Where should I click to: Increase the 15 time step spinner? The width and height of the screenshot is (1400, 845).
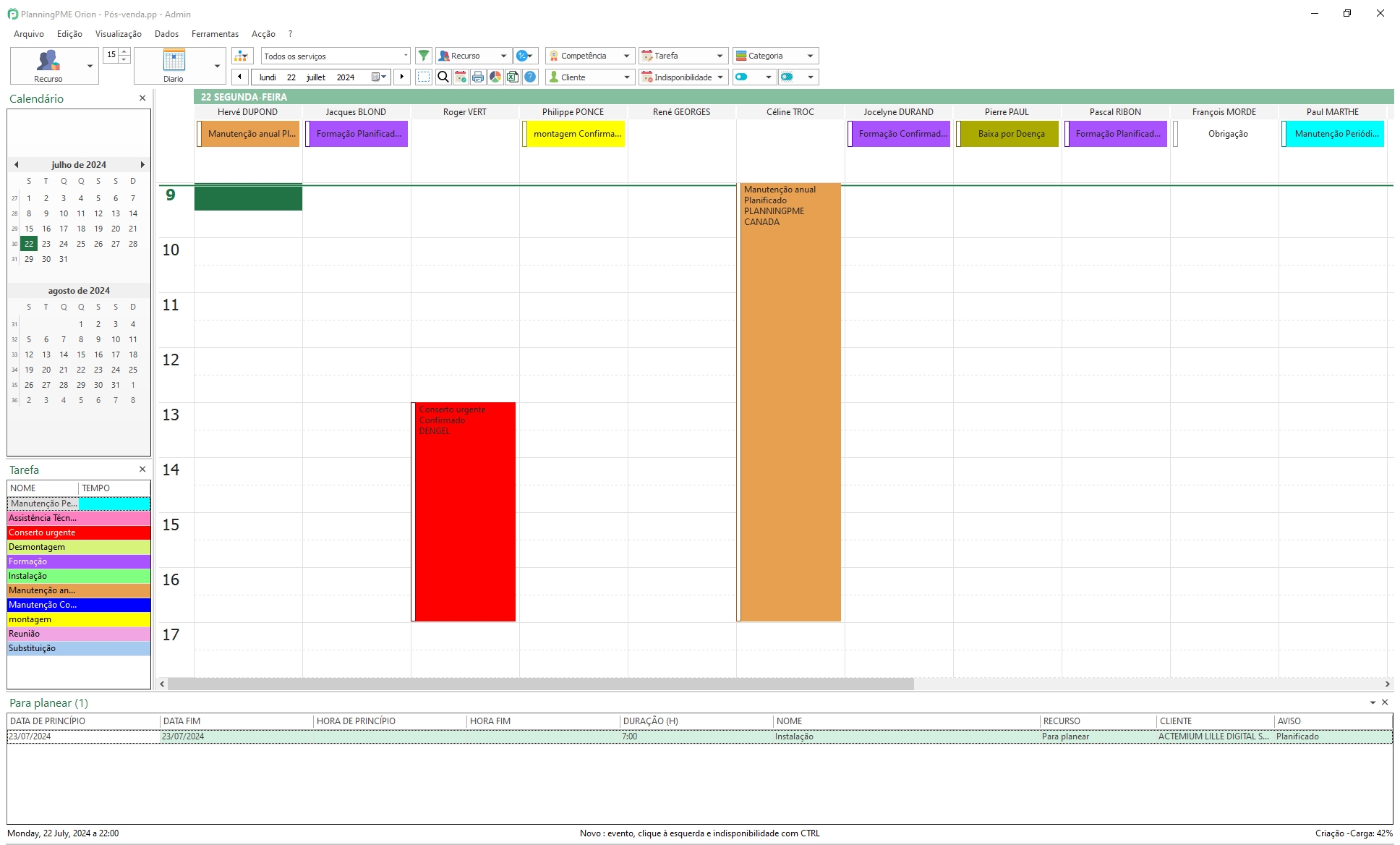(124, 51)
